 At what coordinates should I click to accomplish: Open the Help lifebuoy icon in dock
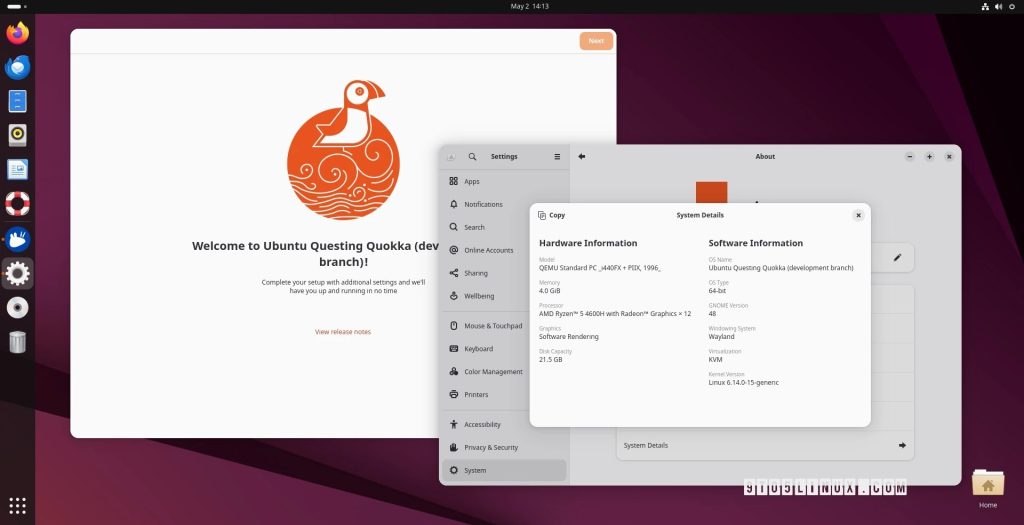click(x=17, y=204)
